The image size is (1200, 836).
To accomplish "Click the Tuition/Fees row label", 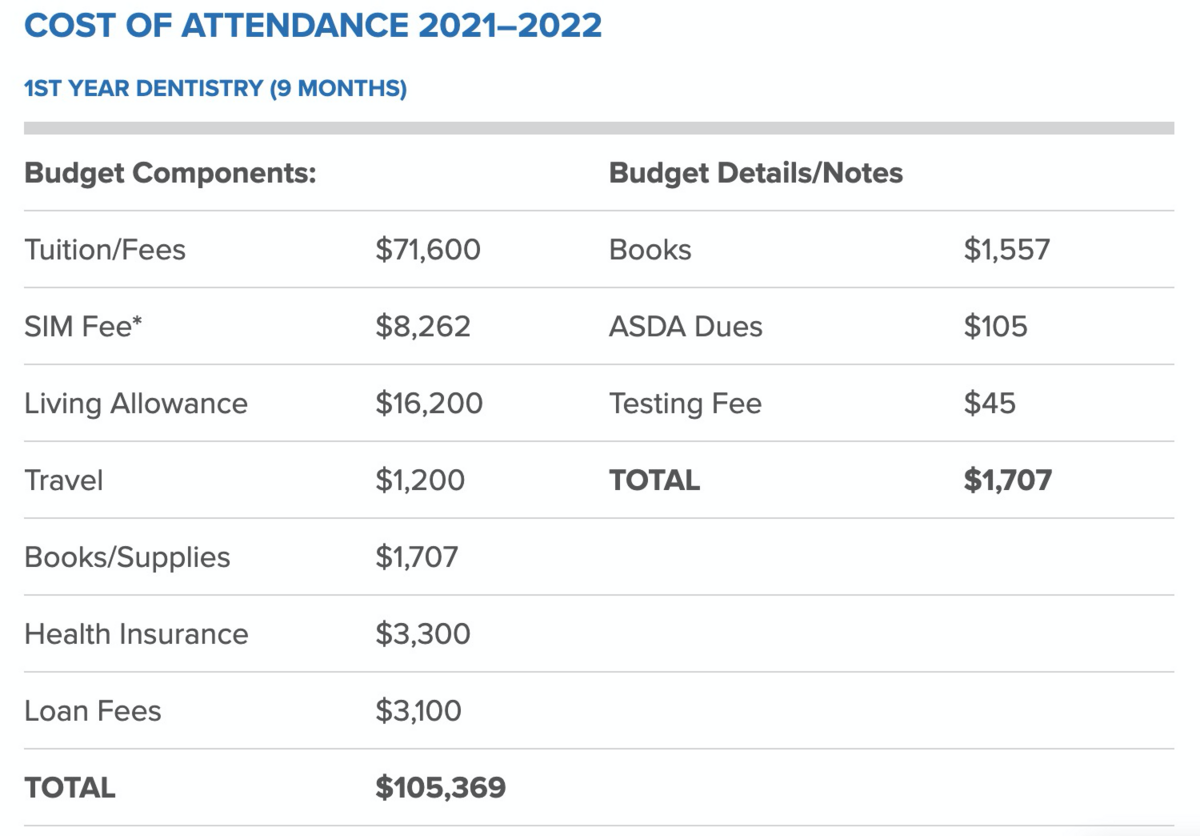I will (x=105, y=249).
